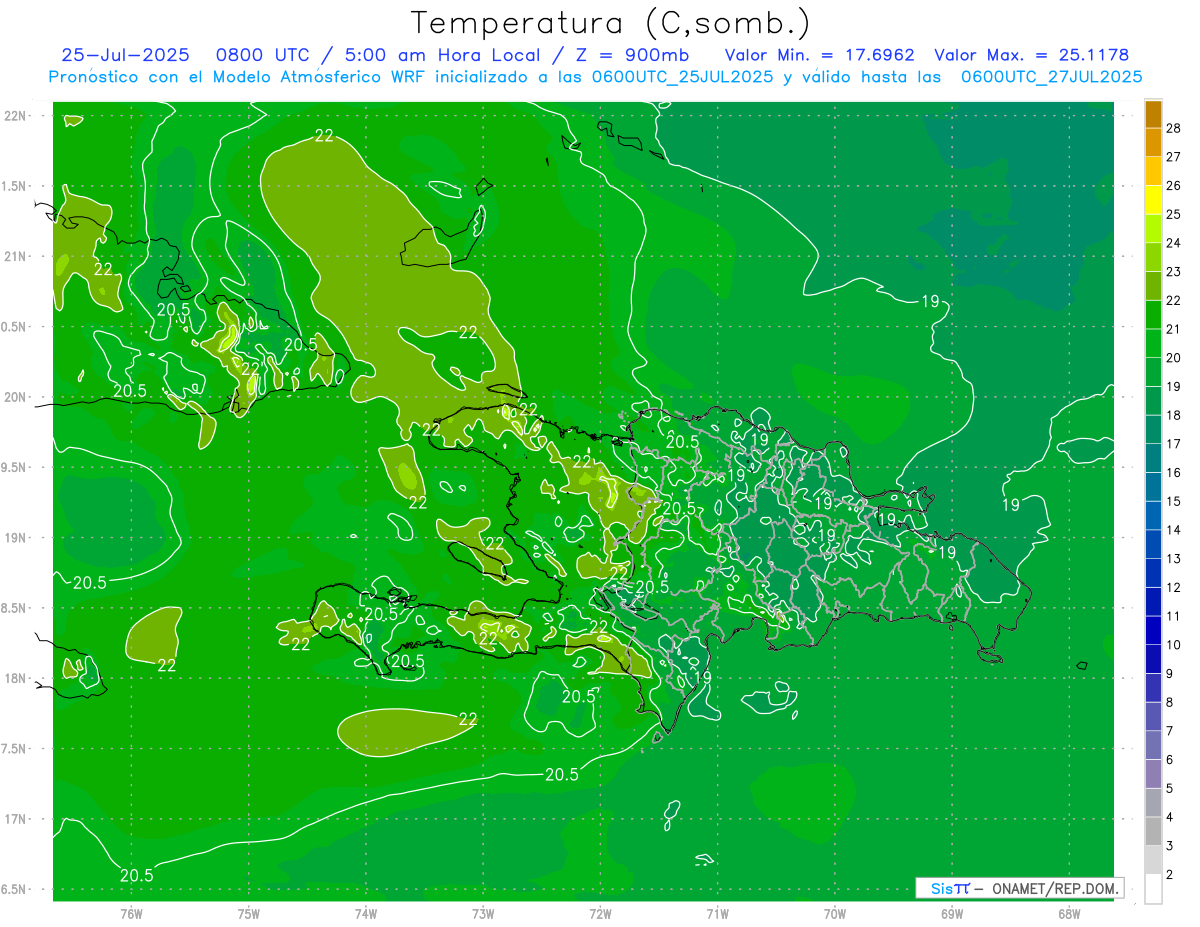Select the 'Valor Min. = 17.6962' text

point(819,55)
